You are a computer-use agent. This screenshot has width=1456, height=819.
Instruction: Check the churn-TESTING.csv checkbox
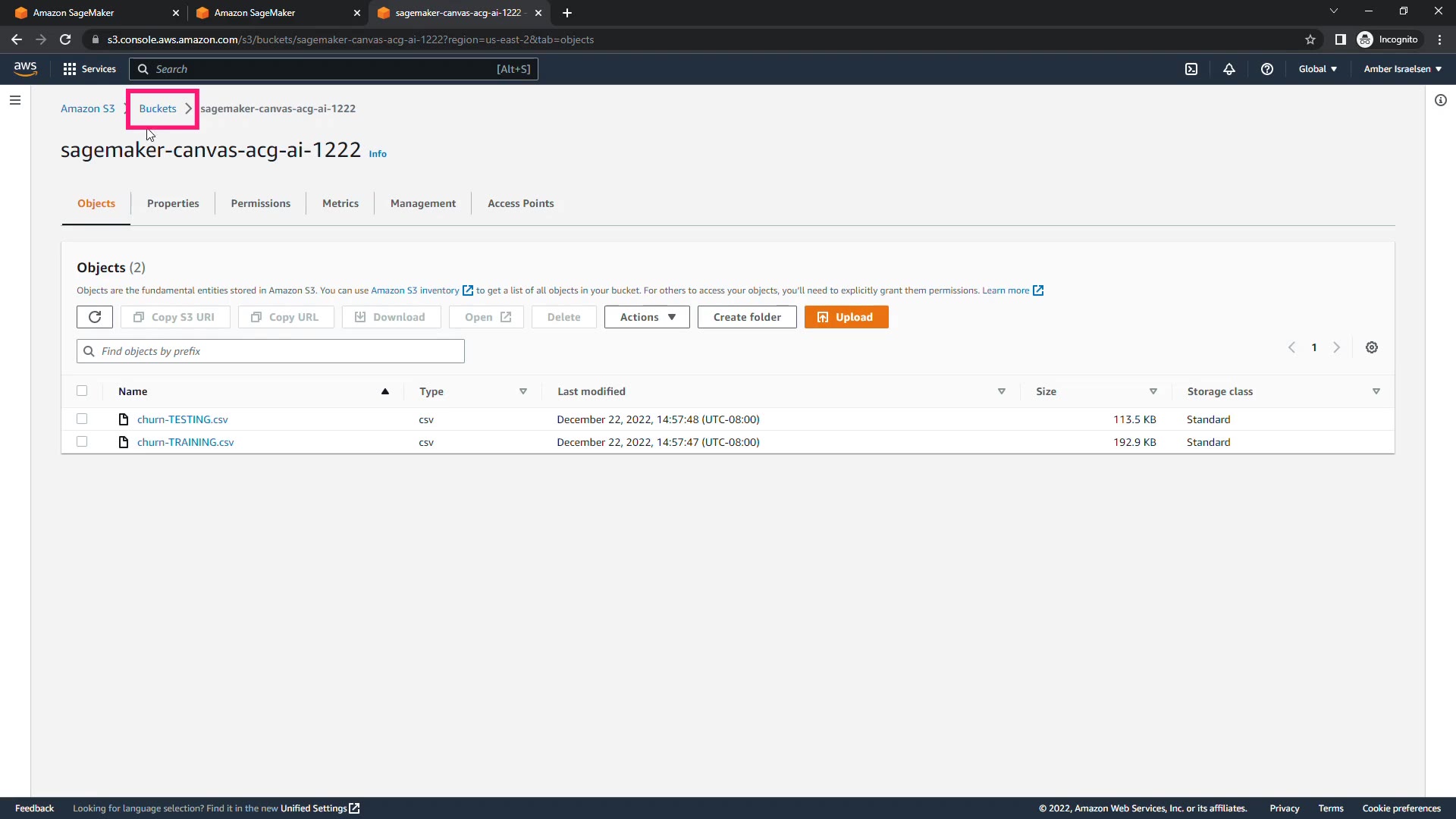coord(82,419)
